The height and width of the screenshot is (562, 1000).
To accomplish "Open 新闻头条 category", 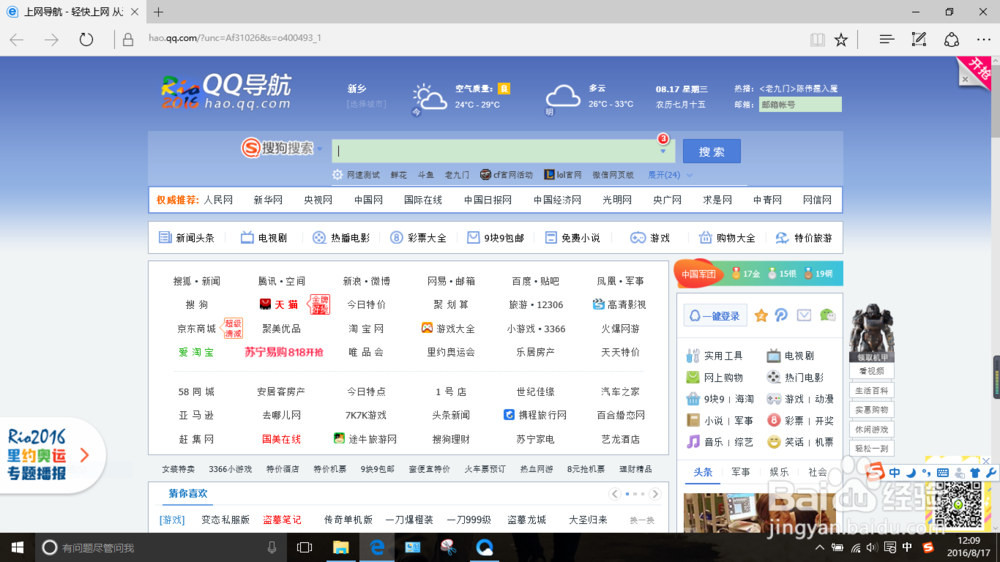I will (187, 238).
